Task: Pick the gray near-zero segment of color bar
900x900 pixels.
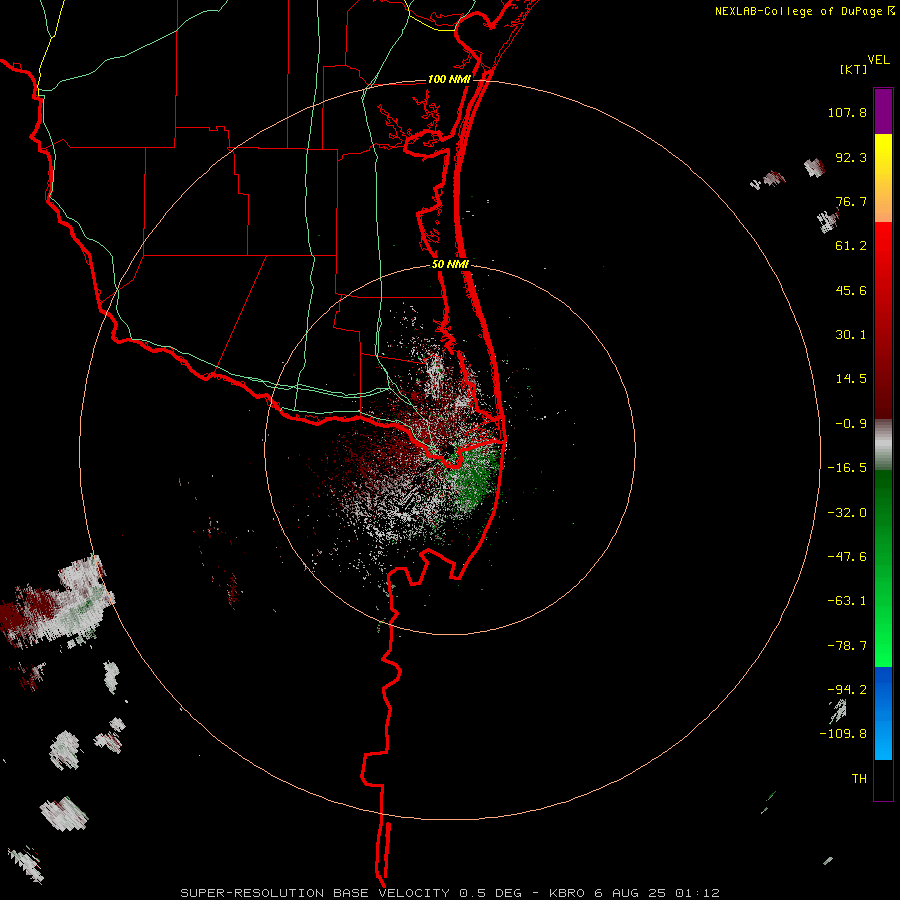Action: [883, 445]
